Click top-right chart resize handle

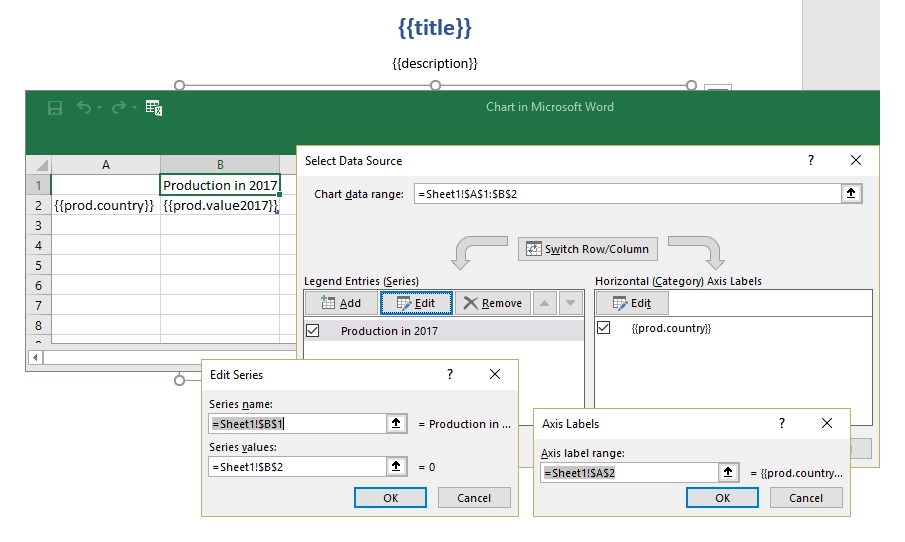click(x=691, y=85)
